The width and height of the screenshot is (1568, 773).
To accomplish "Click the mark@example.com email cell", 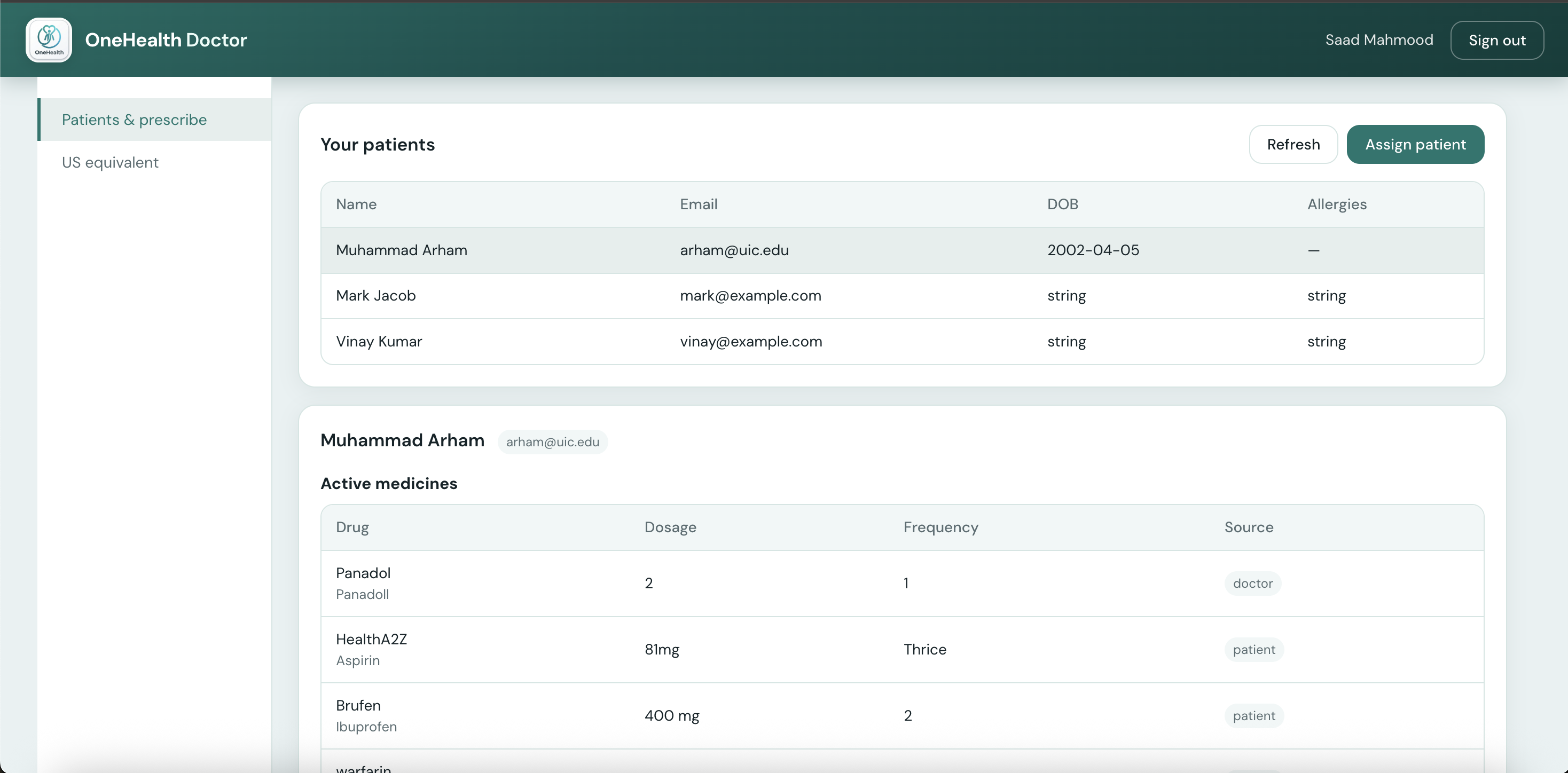I will point(750,296).
